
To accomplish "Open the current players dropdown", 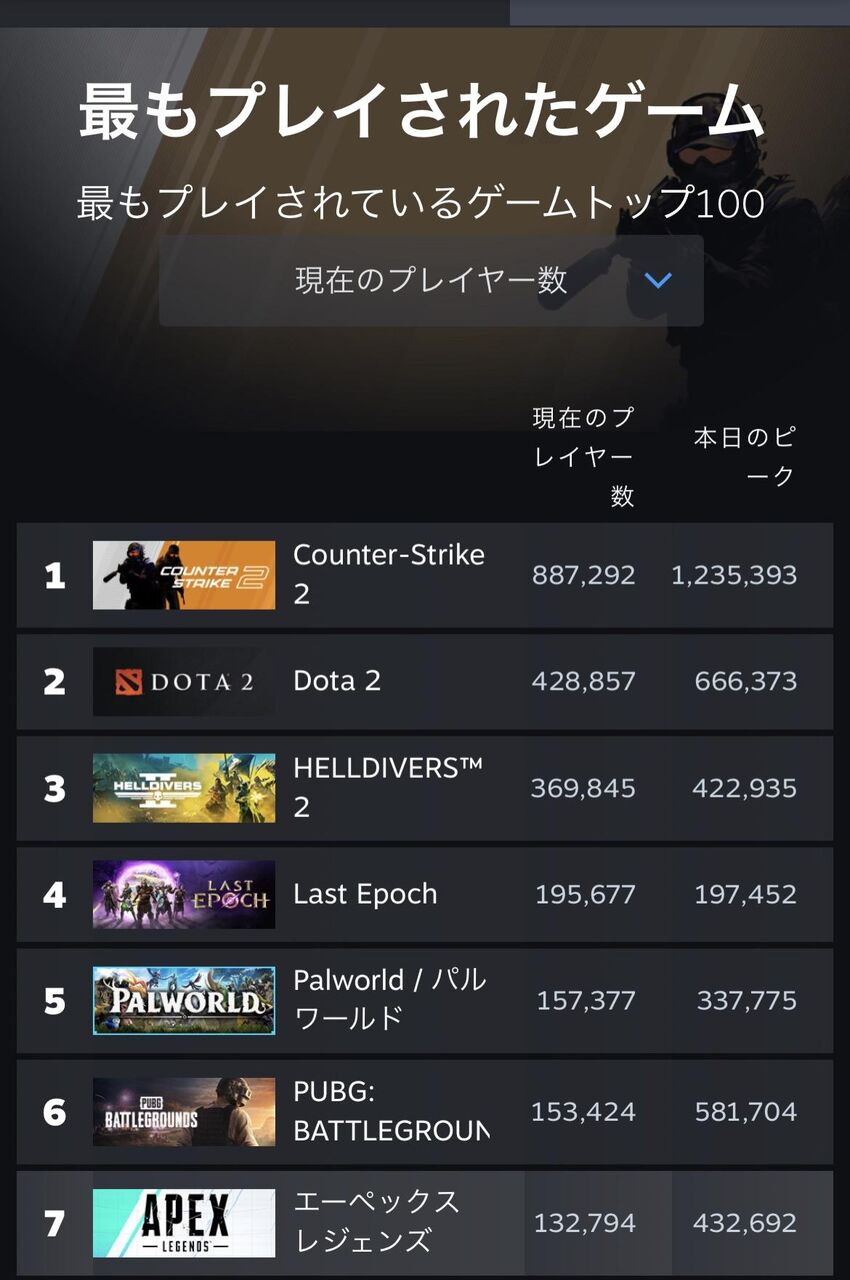I will [x=430, y=280].
